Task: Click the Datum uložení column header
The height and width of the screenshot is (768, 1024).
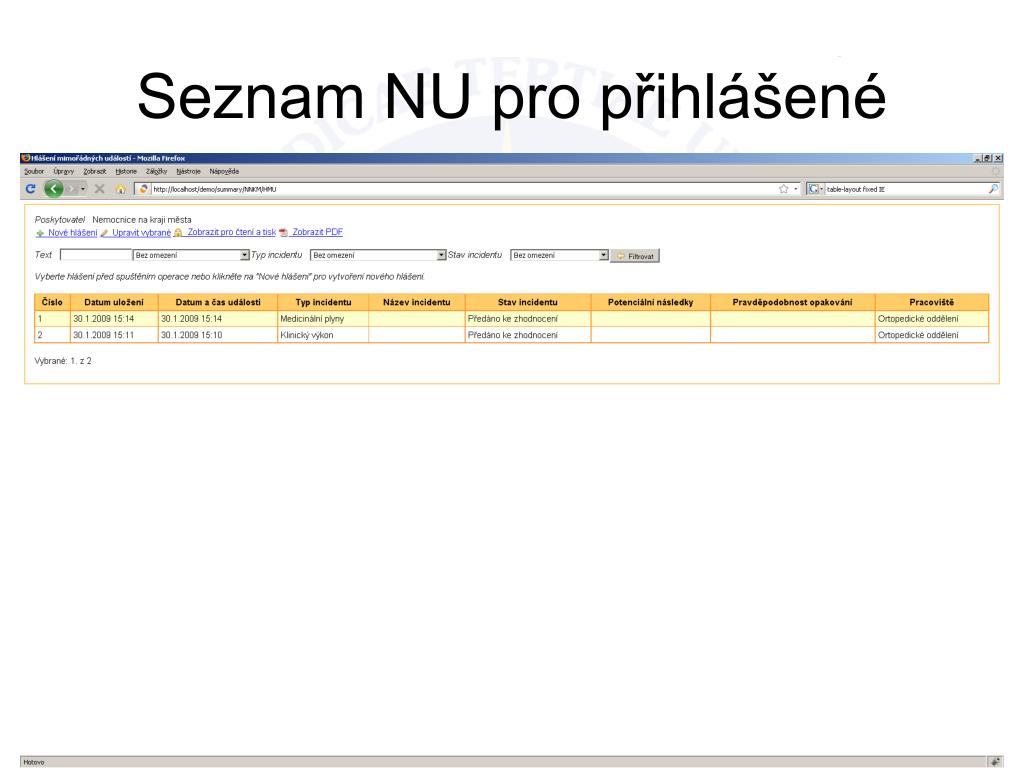Action: click(114, 302)
